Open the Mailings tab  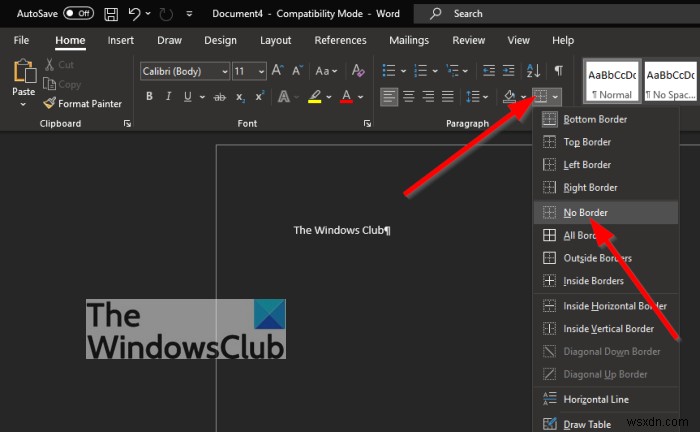click(x=409, y=40)
